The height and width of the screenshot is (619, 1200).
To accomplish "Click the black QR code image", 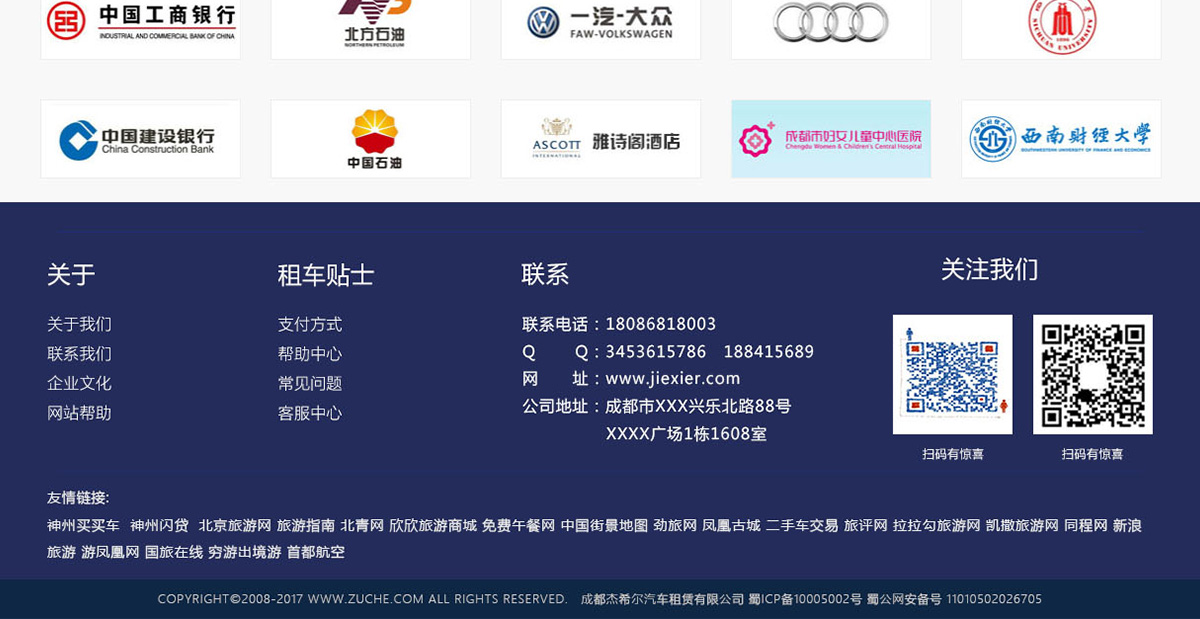I will click(1092, 374).
